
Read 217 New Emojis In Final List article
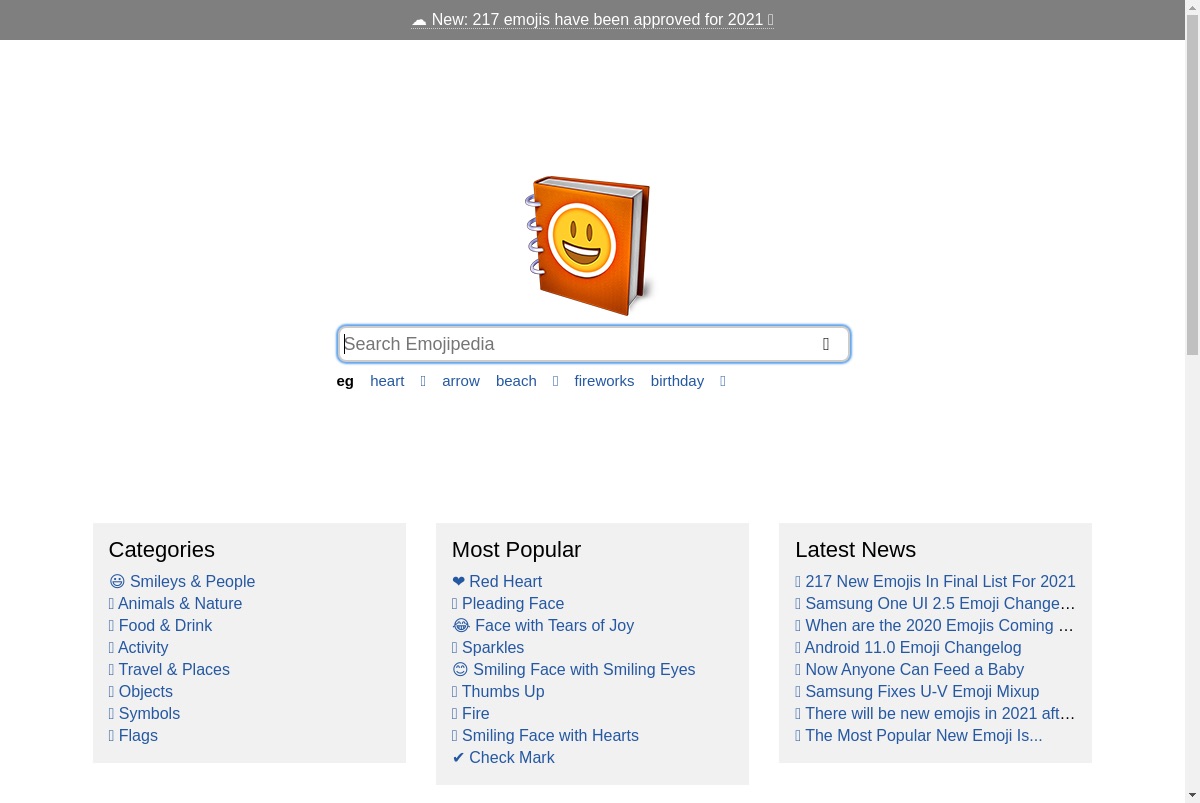(x=935, y=582)
